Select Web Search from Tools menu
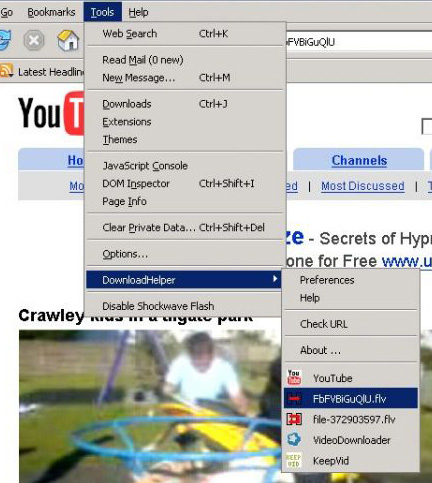Image resolution: width=432 pixels, height=483 pixels. 185,33
